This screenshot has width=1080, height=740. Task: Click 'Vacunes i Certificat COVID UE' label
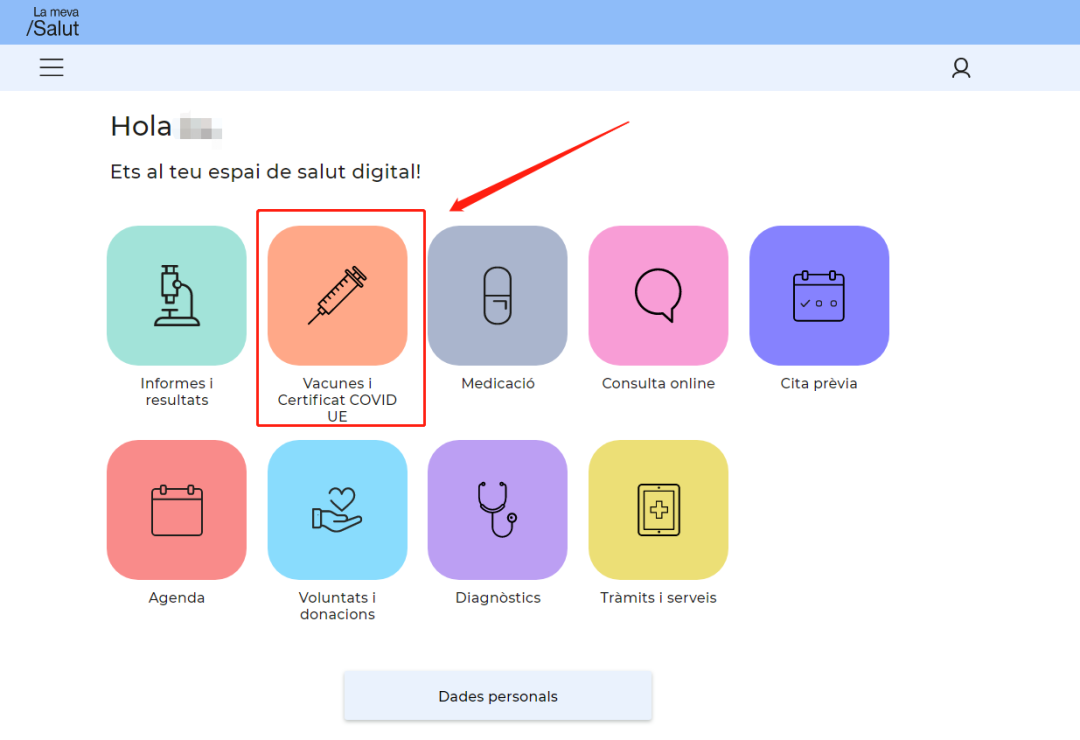pyautogui.click(x=338, y=400)
